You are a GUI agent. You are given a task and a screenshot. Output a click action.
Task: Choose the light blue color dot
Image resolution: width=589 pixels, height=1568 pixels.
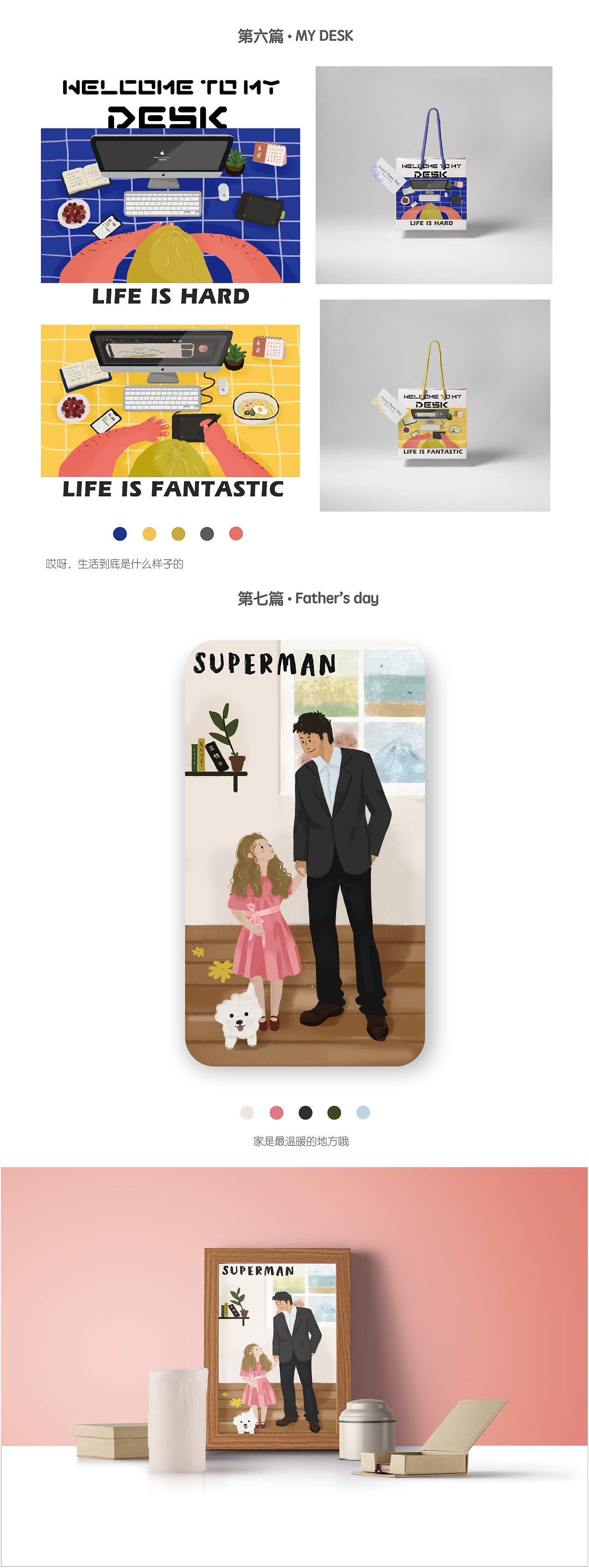point(363,1113)
